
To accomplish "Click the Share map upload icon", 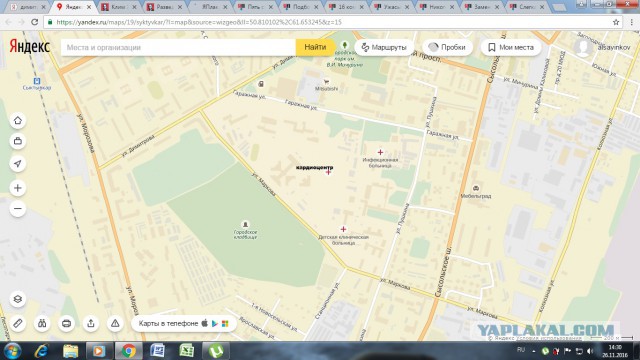I will [x=91, y=324].
